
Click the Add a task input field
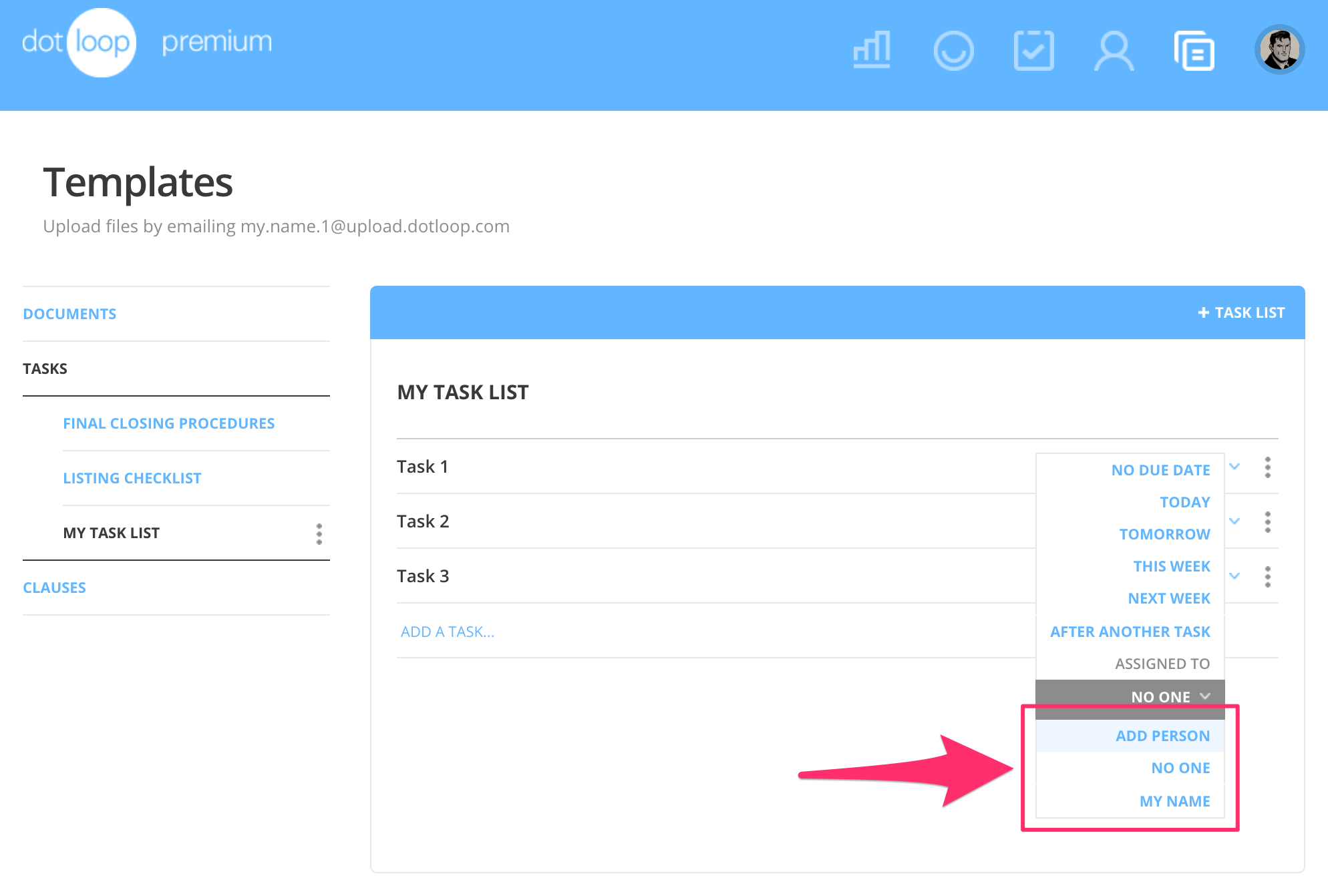448,632
